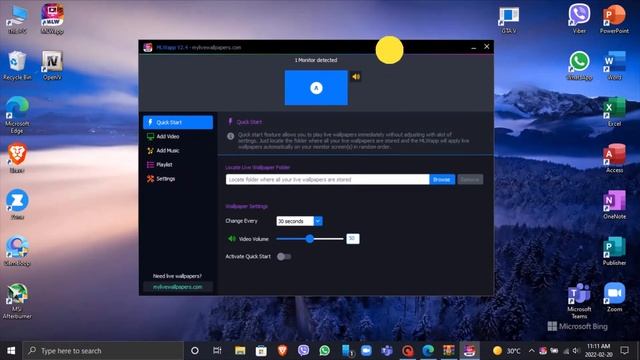Screen dimensions: 640x360
Task: Open the Zalo desktop shortcut
Action: (x=17, y=204)
